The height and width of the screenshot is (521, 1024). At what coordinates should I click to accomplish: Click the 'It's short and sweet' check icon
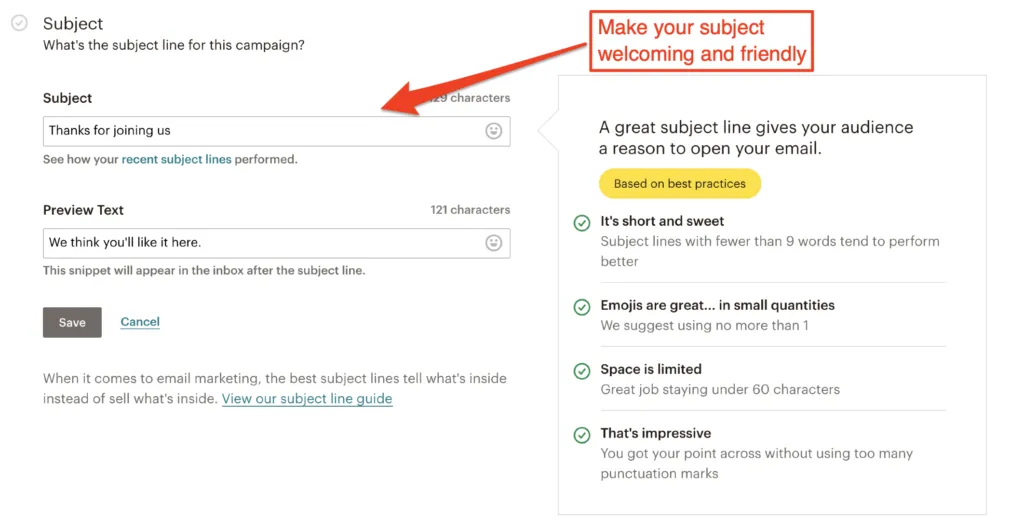coord(581,223)
